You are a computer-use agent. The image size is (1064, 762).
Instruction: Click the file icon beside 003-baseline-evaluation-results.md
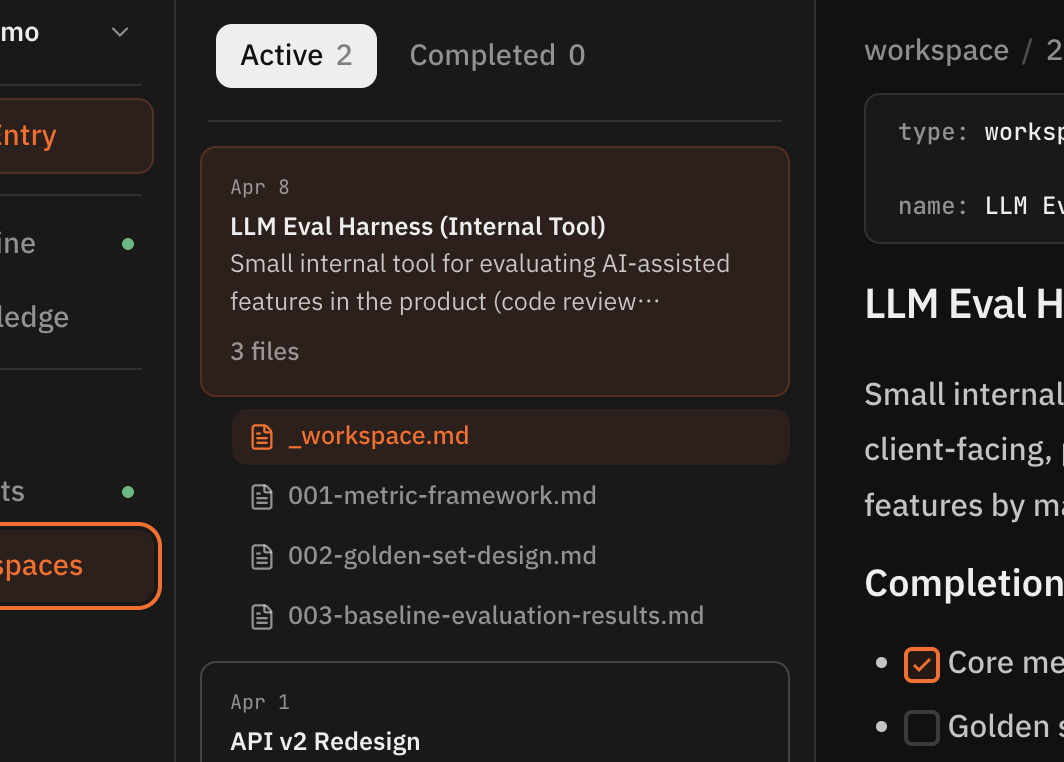click(x=262, y=616)
